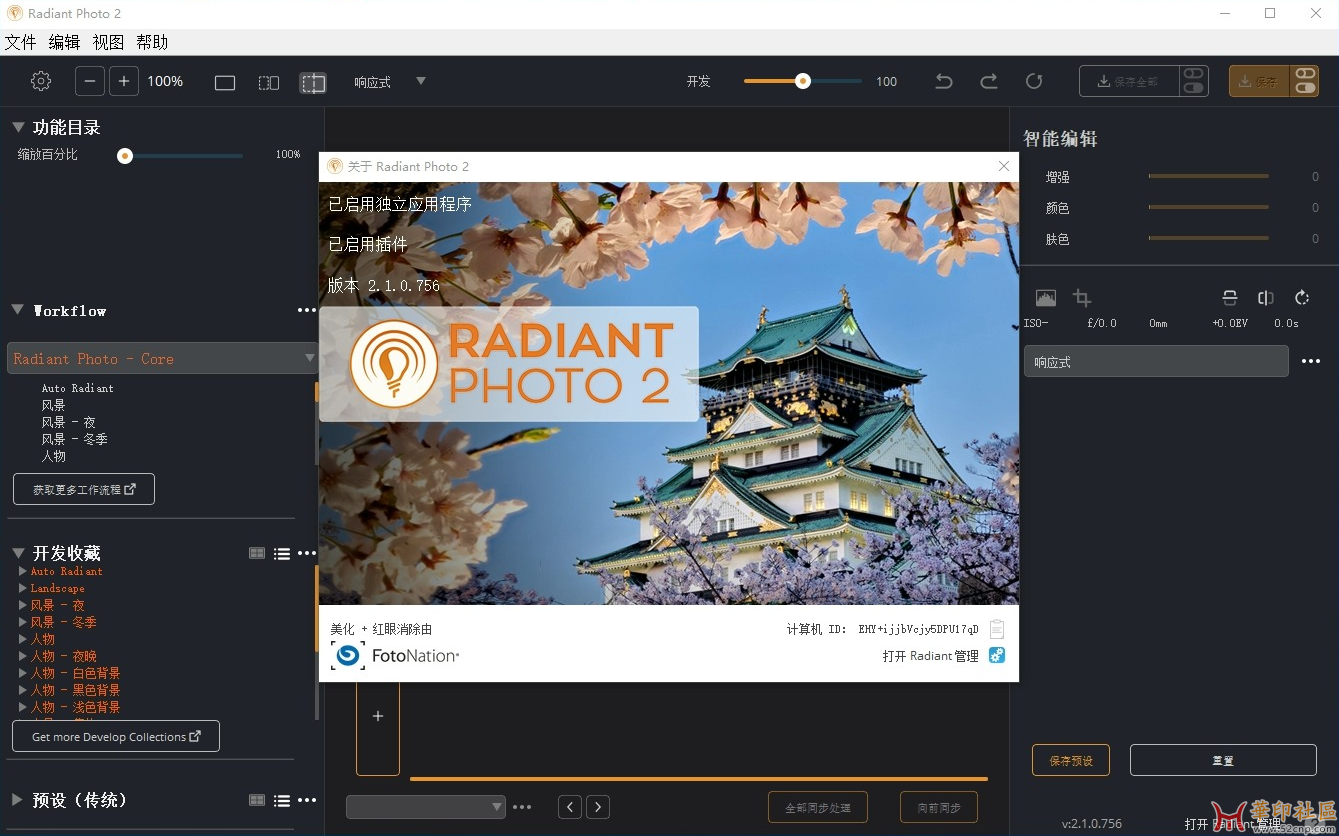This screenshot has height=836, width=1339.
Task: Click the 开发 strength slider handle
Action: [802, 81]
